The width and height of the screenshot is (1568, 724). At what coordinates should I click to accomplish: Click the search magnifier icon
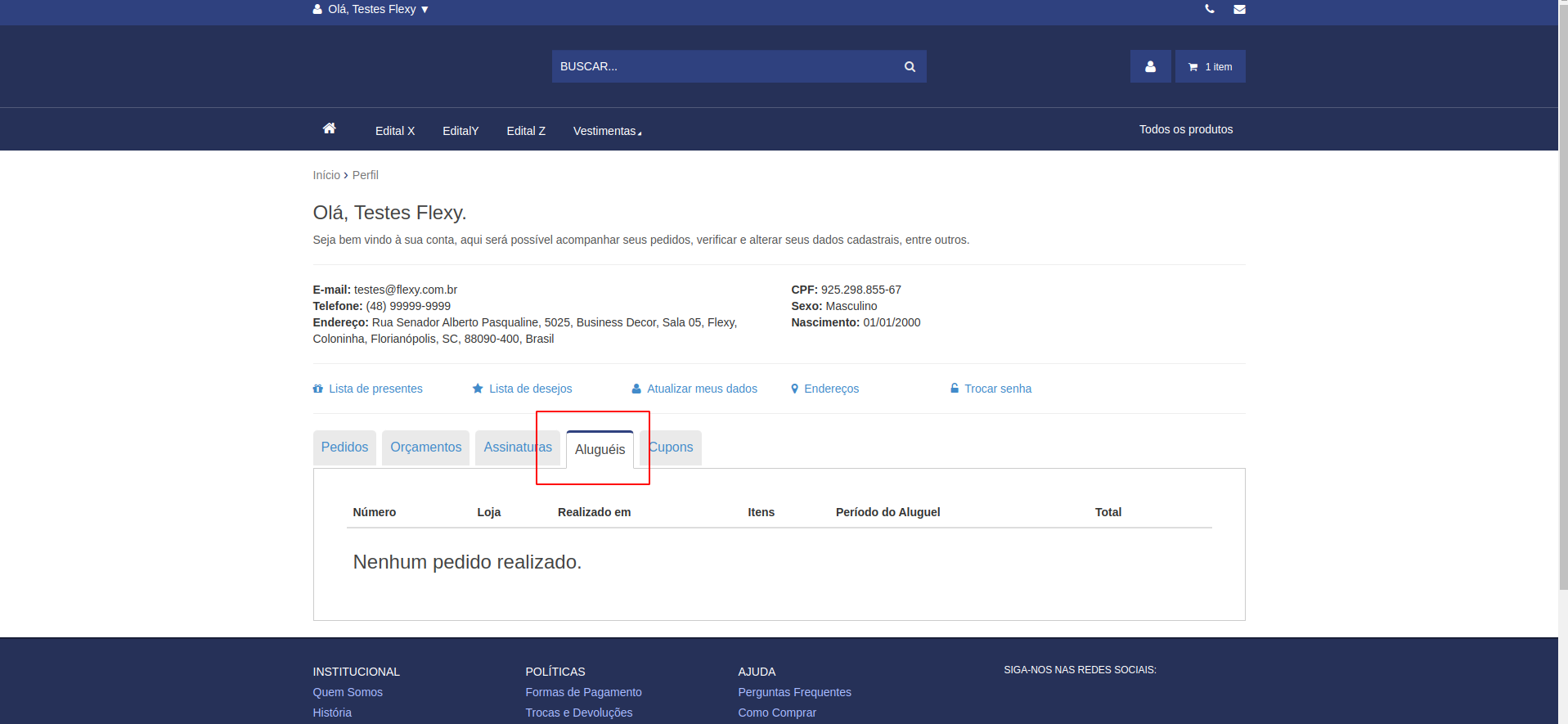pyautogui.click(x=910, y=66)
